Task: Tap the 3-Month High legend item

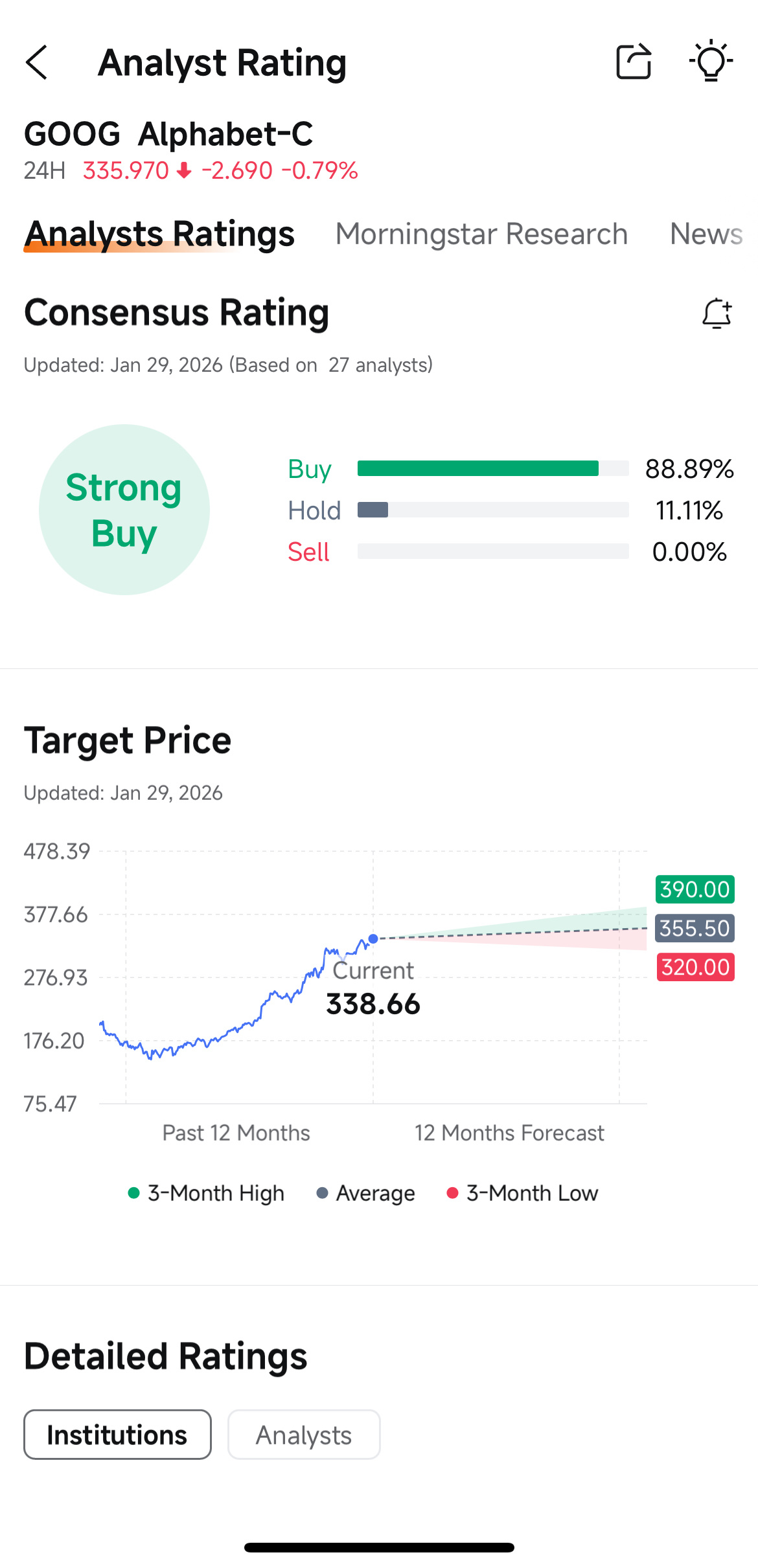Action: (207, 1193)
